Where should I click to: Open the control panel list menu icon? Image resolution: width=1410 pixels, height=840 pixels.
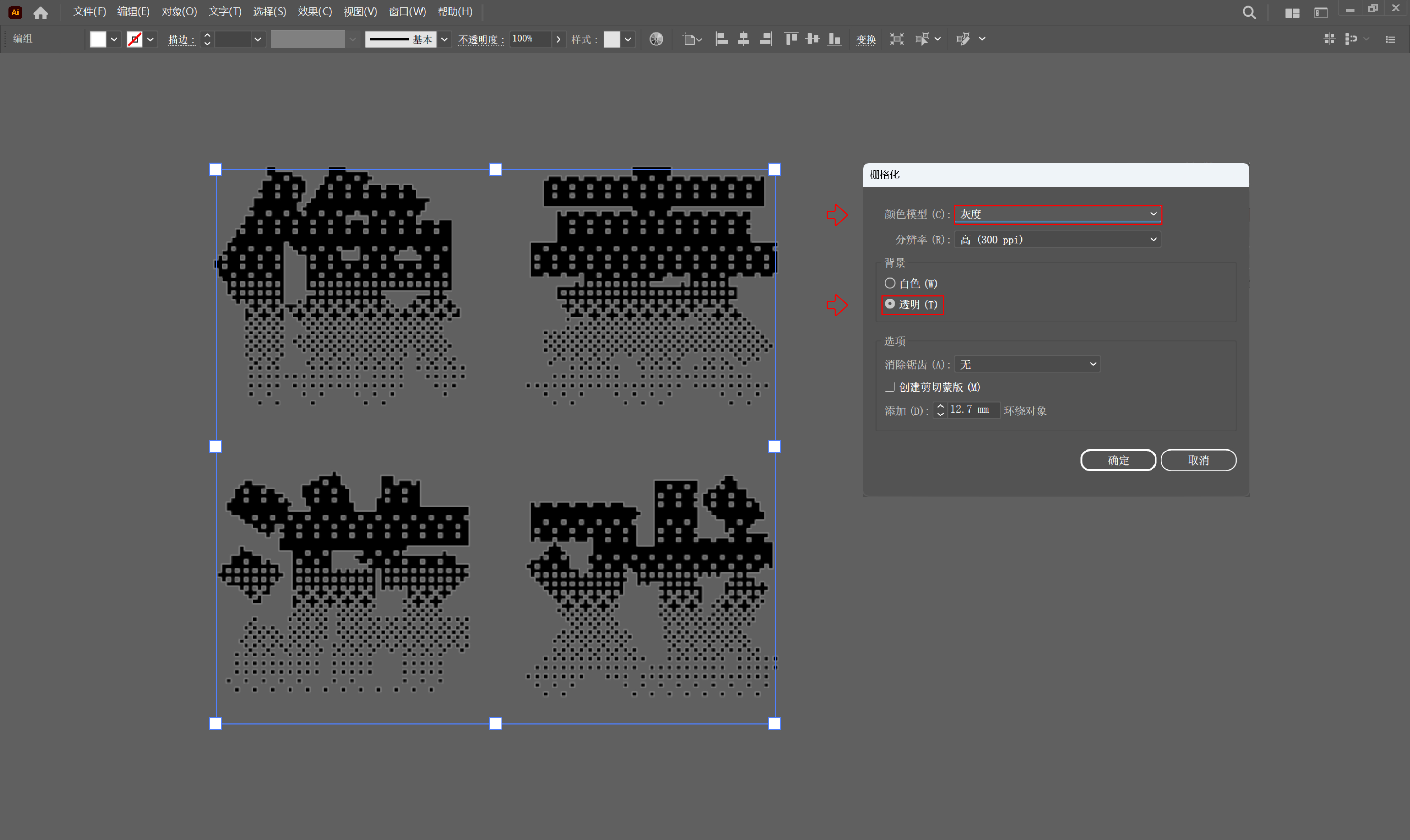tap(1390, 39)
